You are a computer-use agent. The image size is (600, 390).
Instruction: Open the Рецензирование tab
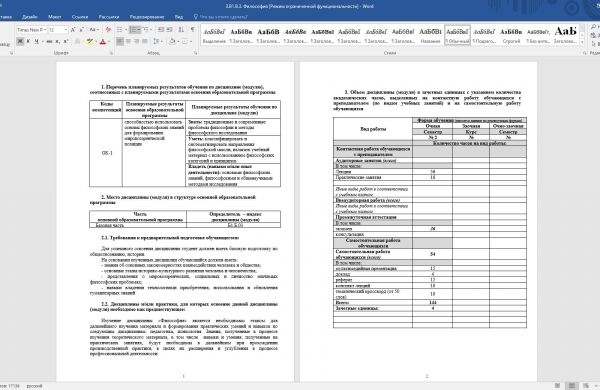point(147,17)
